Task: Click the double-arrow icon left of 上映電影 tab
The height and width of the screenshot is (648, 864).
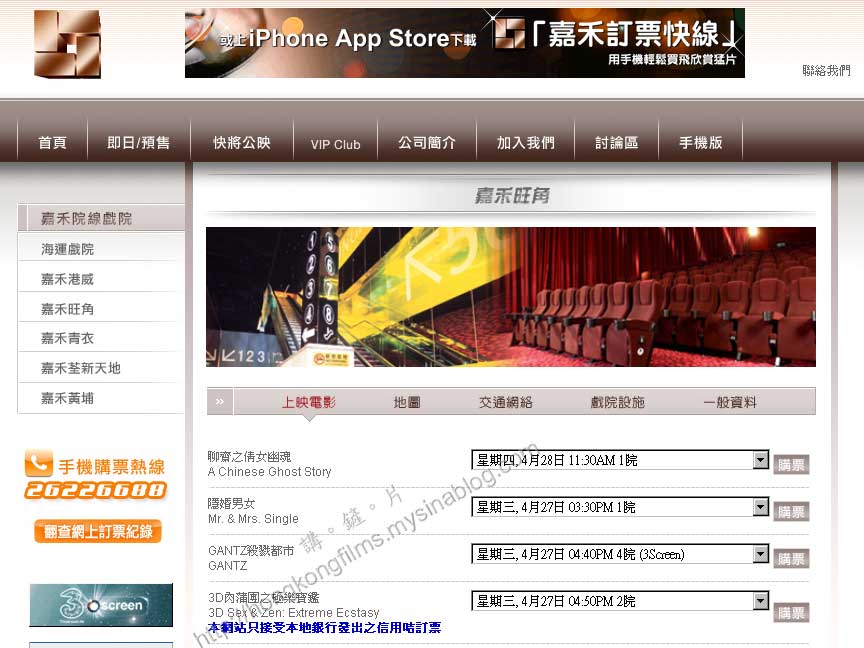Action: (x=220, y=402)
